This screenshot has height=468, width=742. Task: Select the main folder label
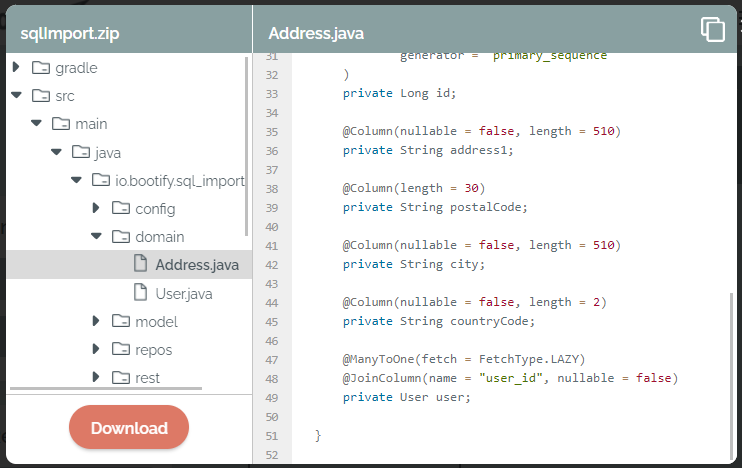(91, 124)
